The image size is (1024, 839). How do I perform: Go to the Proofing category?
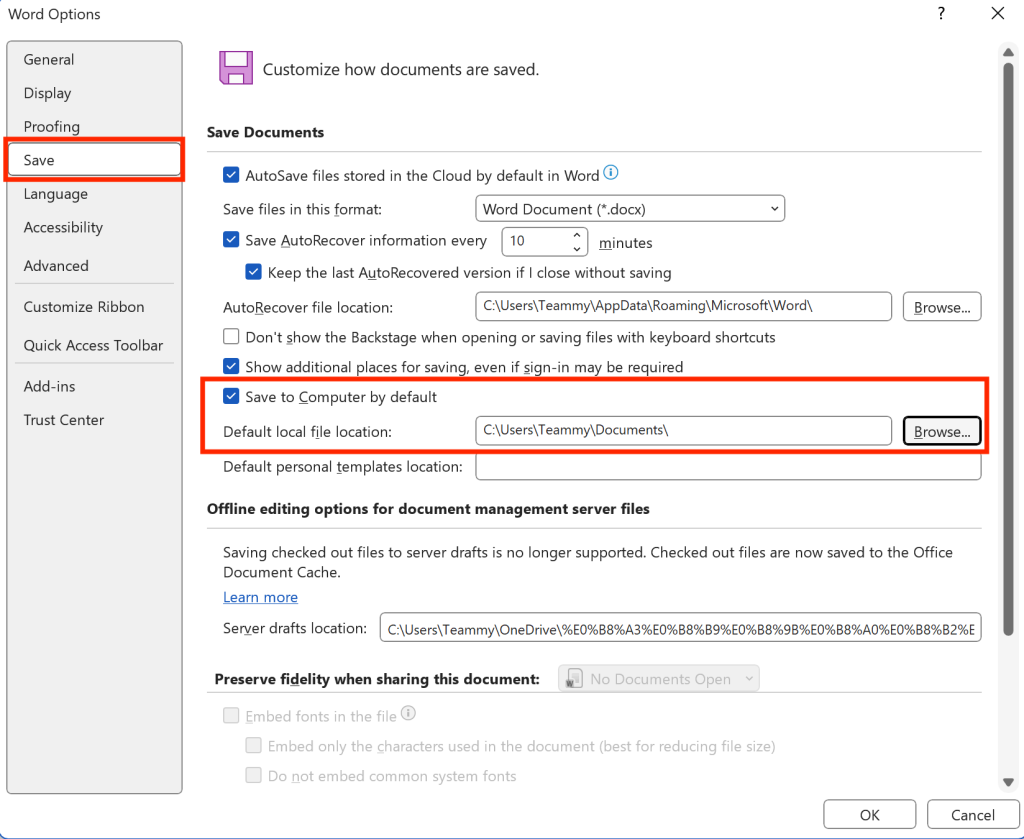(52, 127)
